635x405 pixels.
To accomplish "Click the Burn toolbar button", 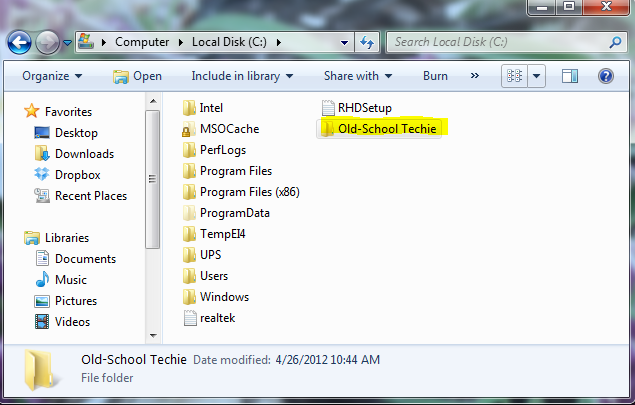I will [435, 76].
